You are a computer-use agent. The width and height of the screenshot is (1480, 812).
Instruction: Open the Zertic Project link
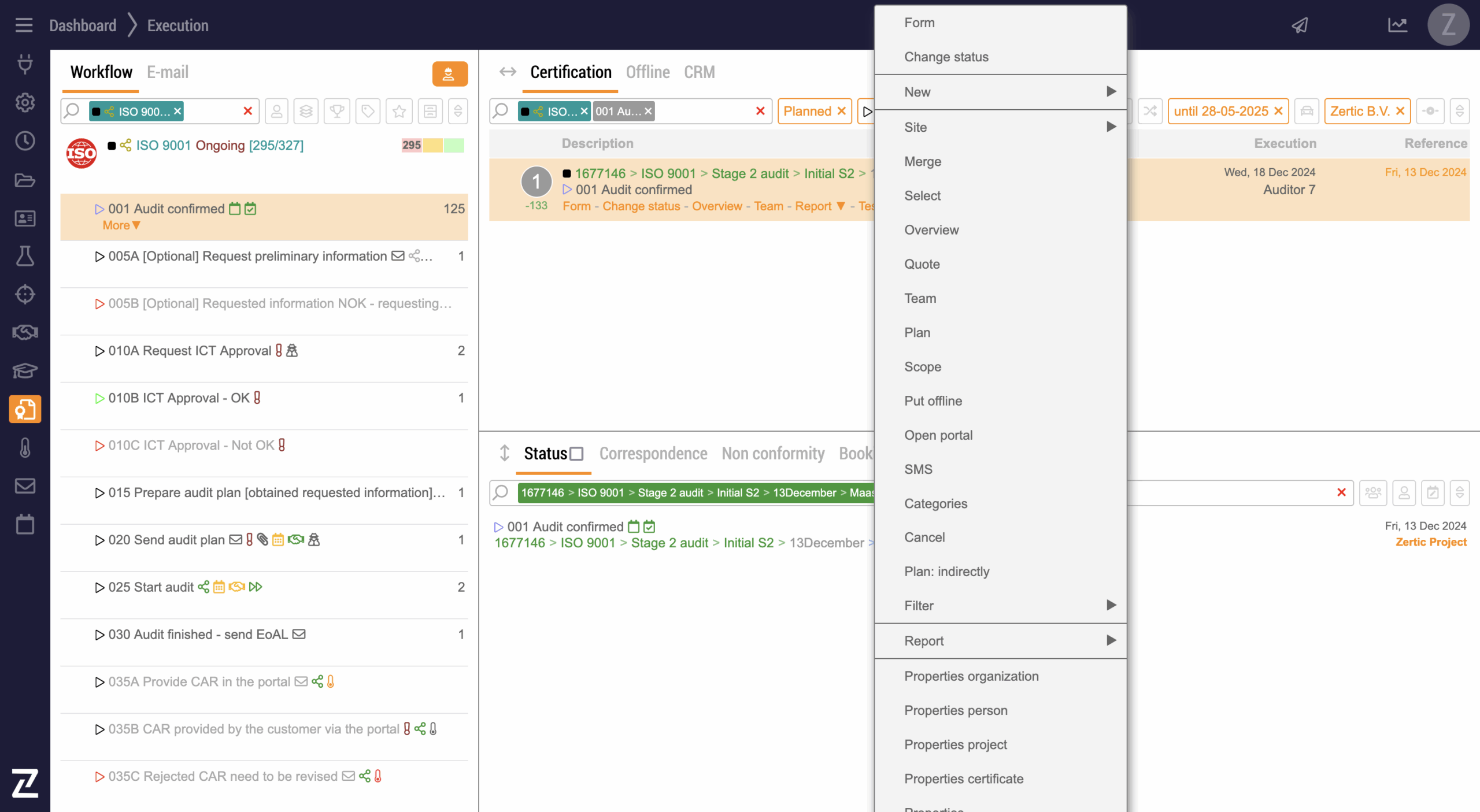tap(1430, 542)
